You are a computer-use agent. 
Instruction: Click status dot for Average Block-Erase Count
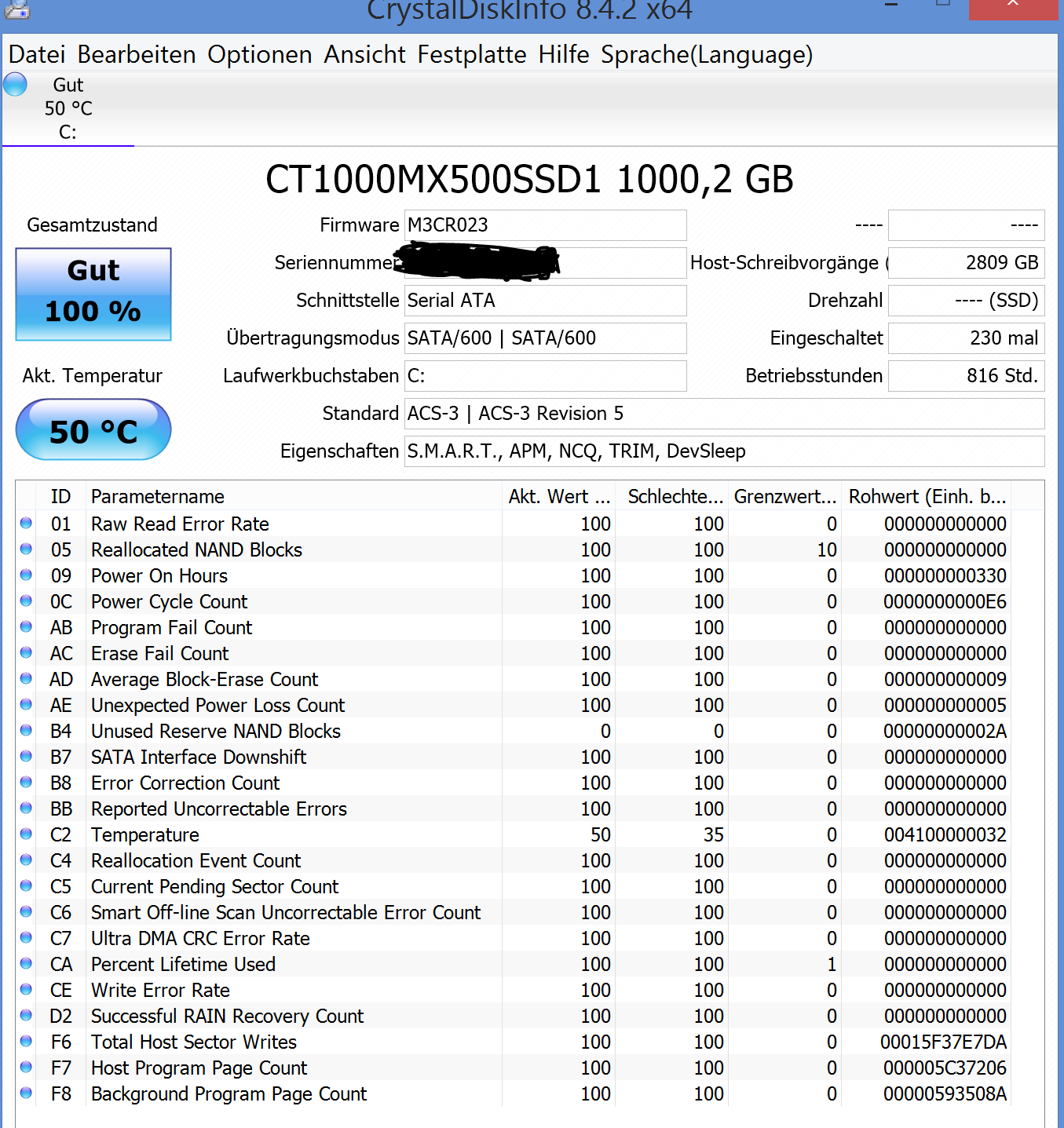[26, 678]
